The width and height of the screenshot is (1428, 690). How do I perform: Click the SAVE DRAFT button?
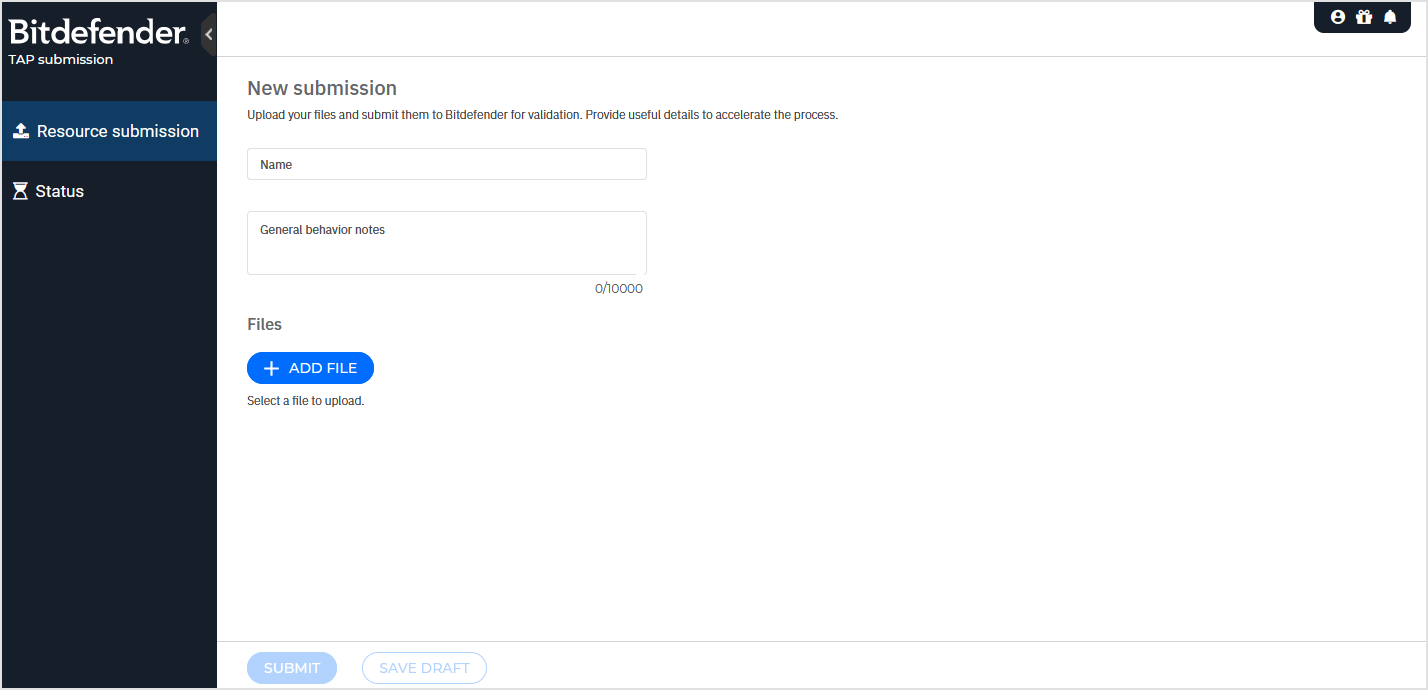click(x=424, y=668)
